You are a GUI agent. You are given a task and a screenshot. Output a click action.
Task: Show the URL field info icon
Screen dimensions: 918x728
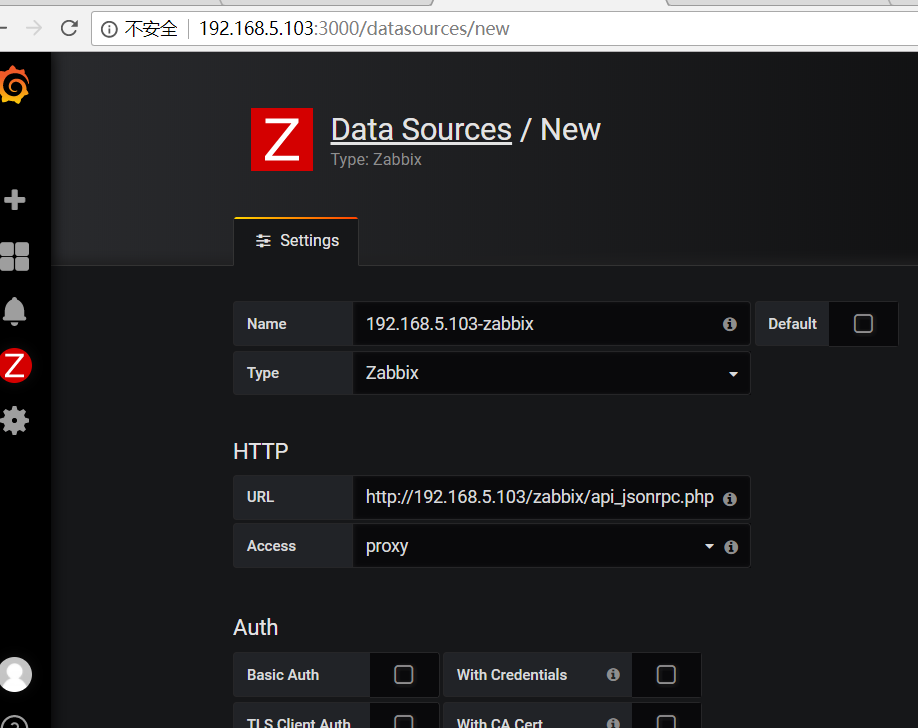point(729,498)
